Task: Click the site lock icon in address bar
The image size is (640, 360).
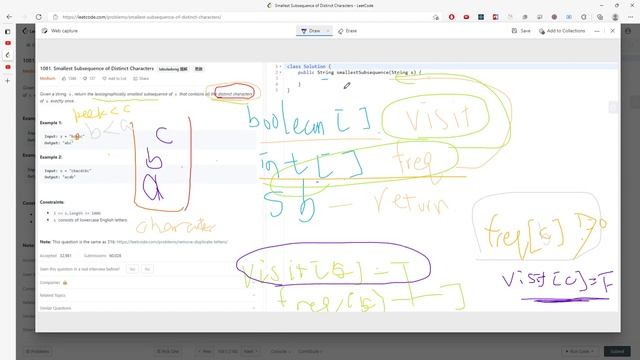Action: (56, 17)
